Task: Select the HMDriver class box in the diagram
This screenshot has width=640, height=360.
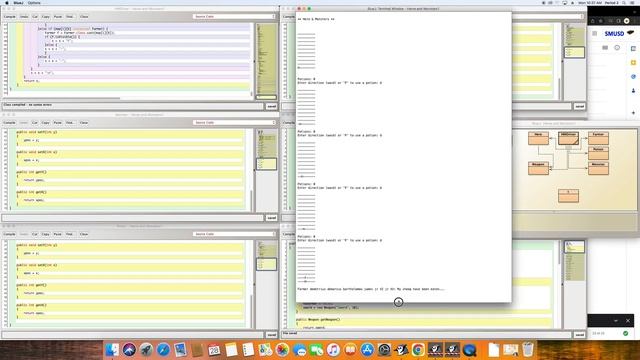Action: 568,138
